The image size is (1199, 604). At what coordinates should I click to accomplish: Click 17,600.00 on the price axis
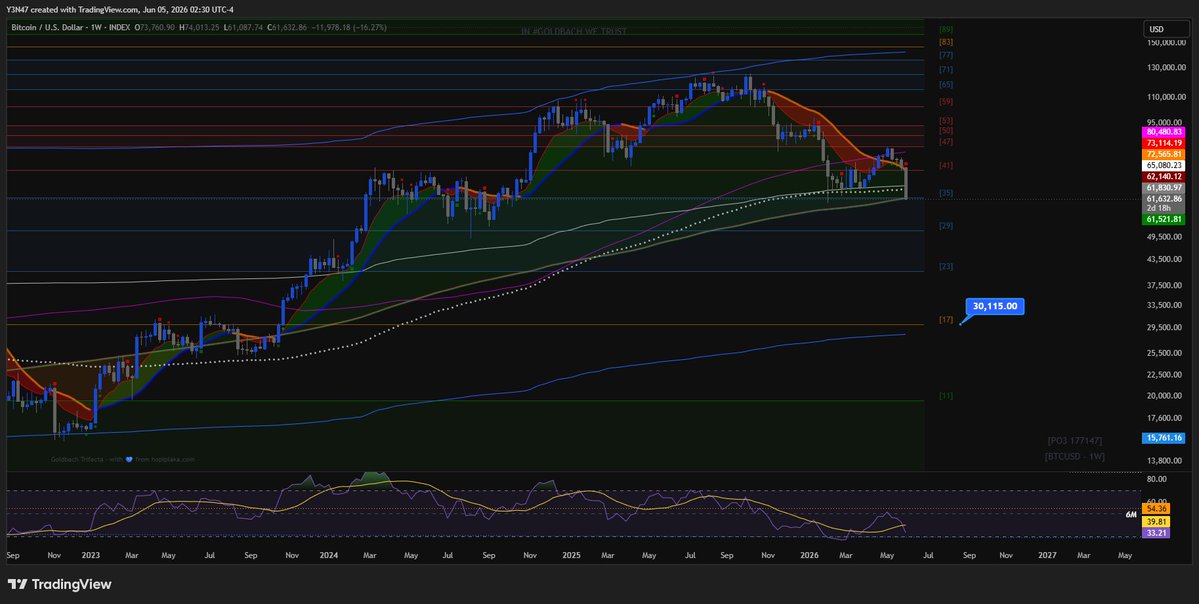1165,418
